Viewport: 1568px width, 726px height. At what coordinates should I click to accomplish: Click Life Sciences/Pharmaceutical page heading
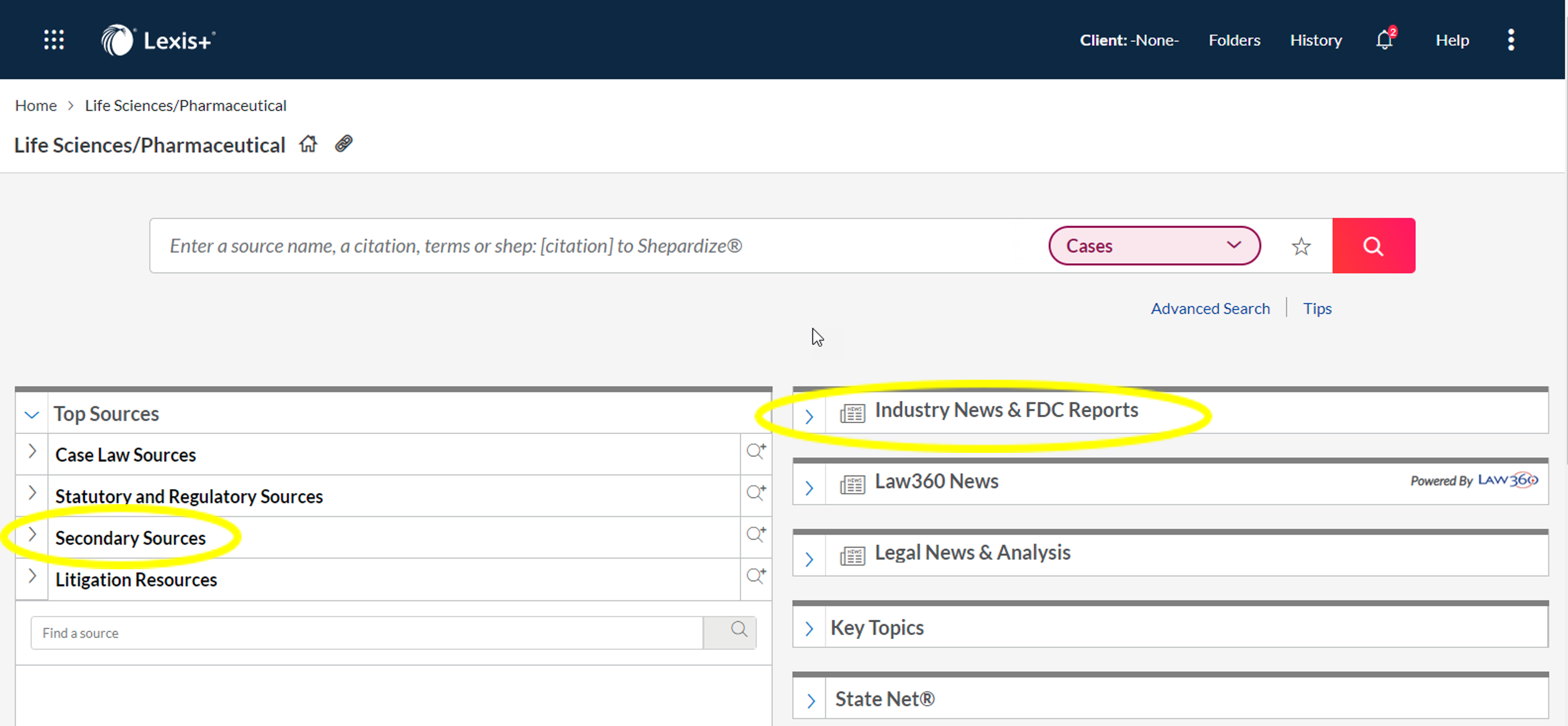coord(150,145)
